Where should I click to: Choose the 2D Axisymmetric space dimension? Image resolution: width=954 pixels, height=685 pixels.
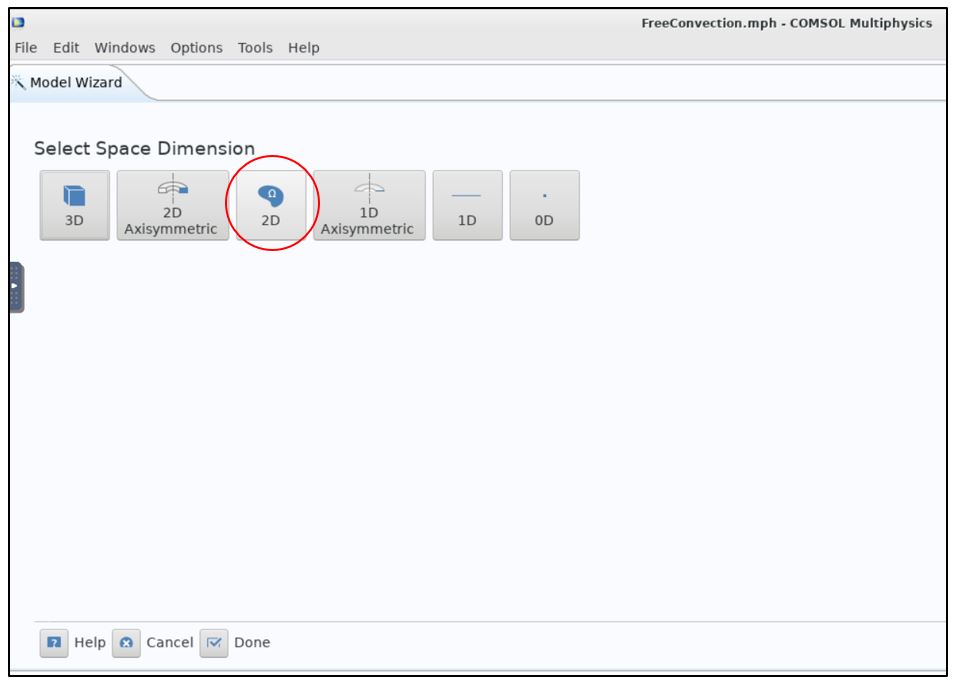(173, 206)
